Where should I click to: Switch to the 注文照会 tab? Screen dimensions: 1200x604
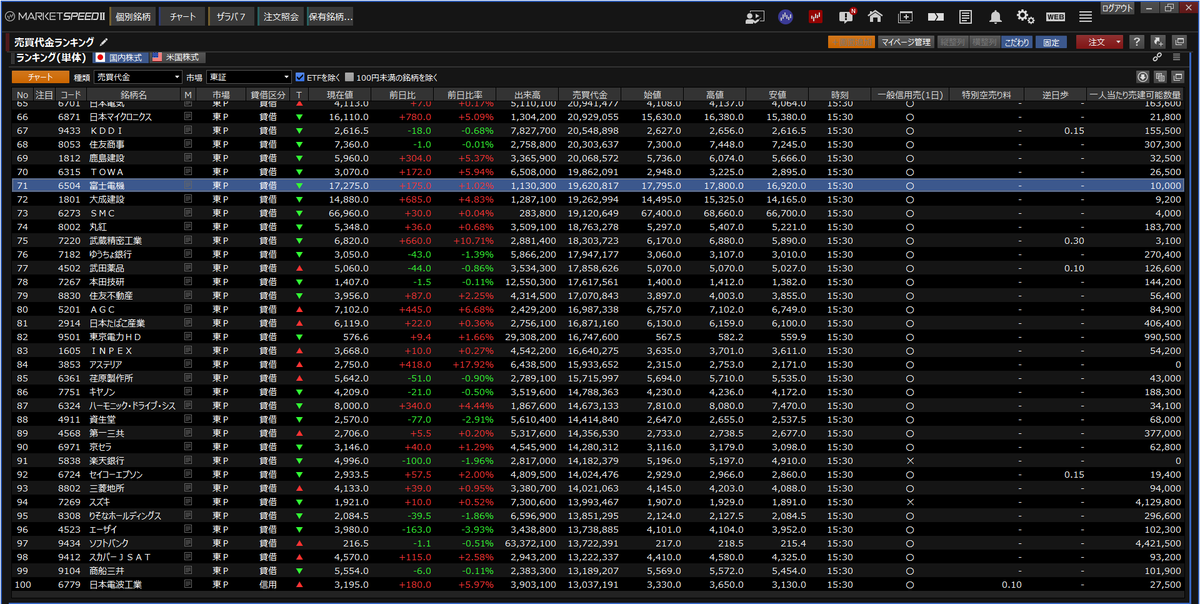pyautogui.click(x=281, y=17)
